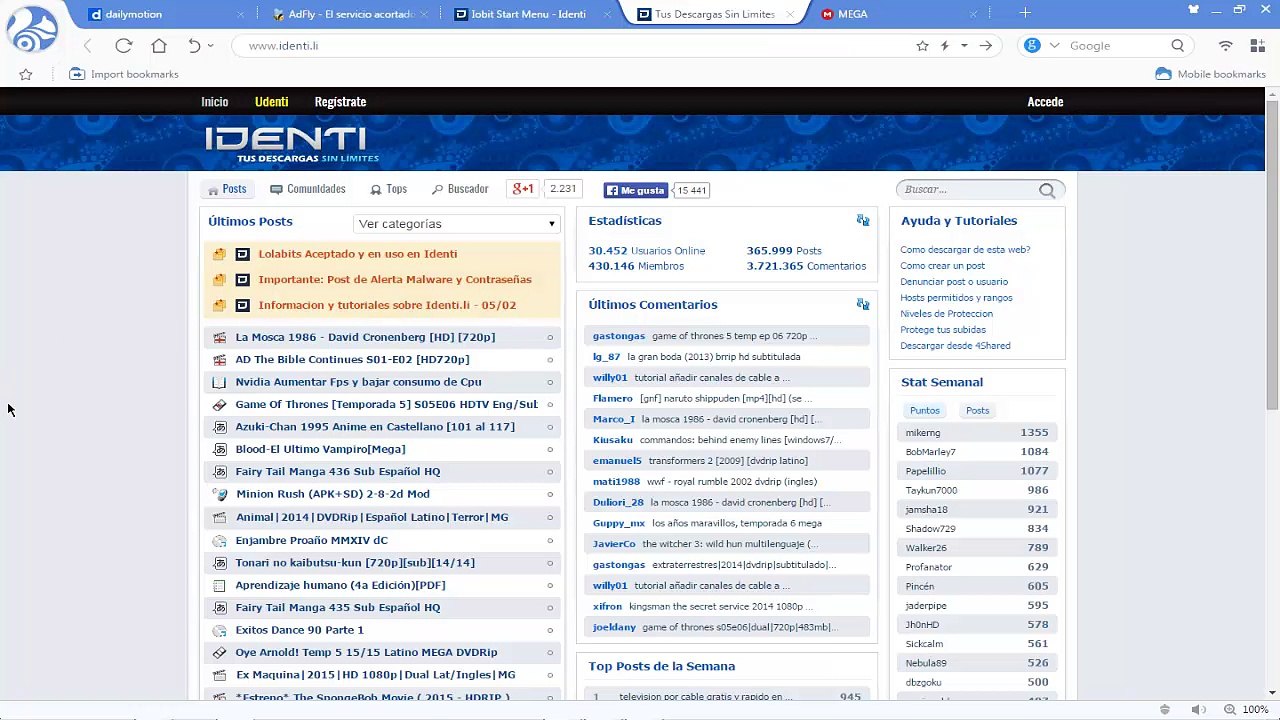The height and width of the screenshot is (720, 1280).
Task: Select the Posts tab
Action: pos(227,189)
